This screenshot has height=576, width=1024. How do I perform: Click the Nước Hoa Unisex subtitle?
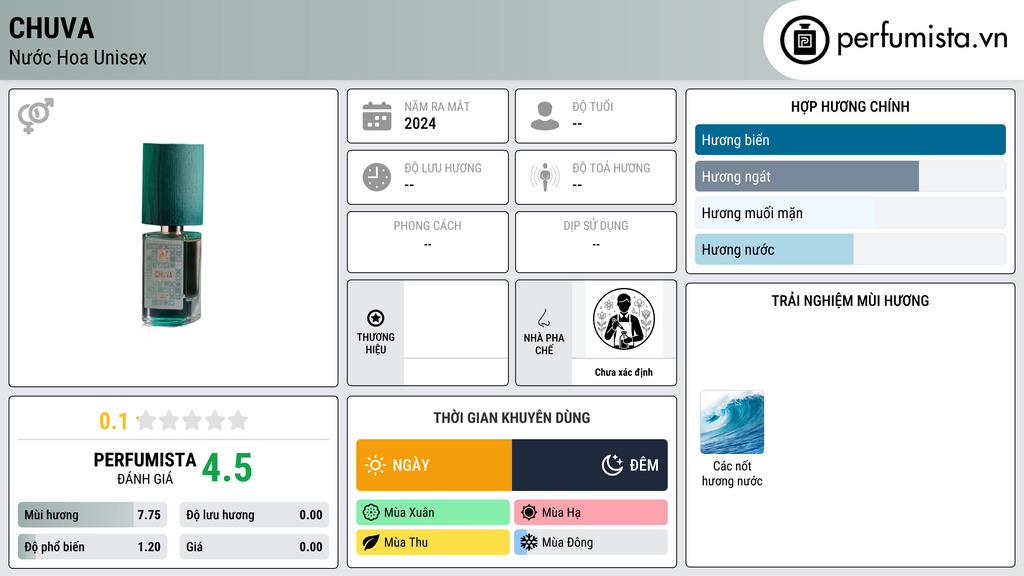tap(78, 57)
